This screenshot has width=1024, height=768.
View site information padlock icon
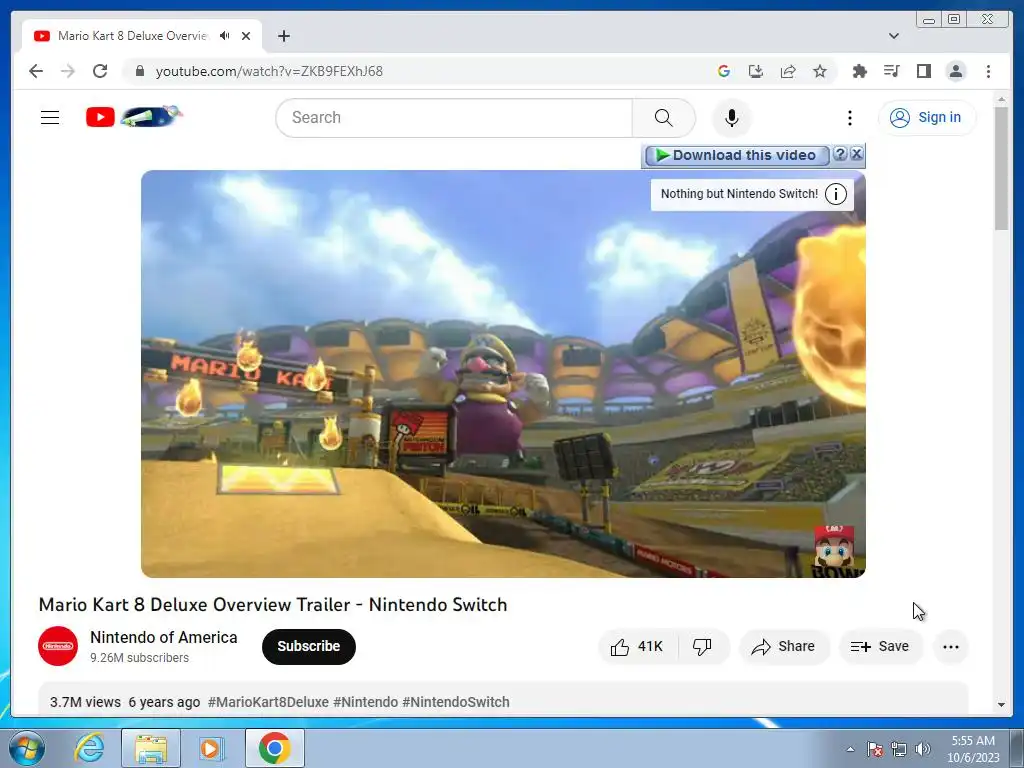[x=139, y=71]
